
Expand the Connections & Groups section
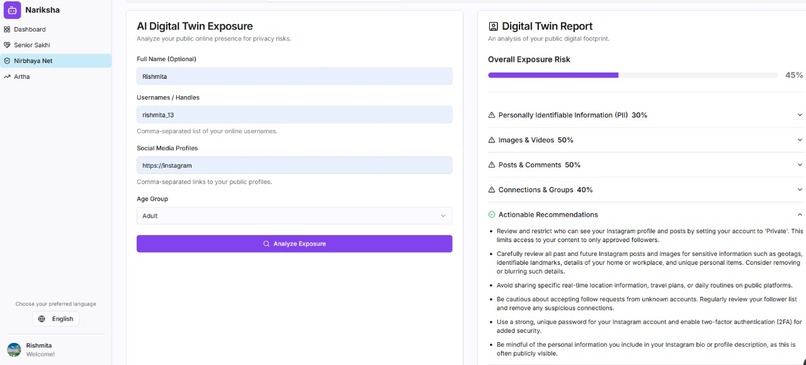[x=645, y=190]
